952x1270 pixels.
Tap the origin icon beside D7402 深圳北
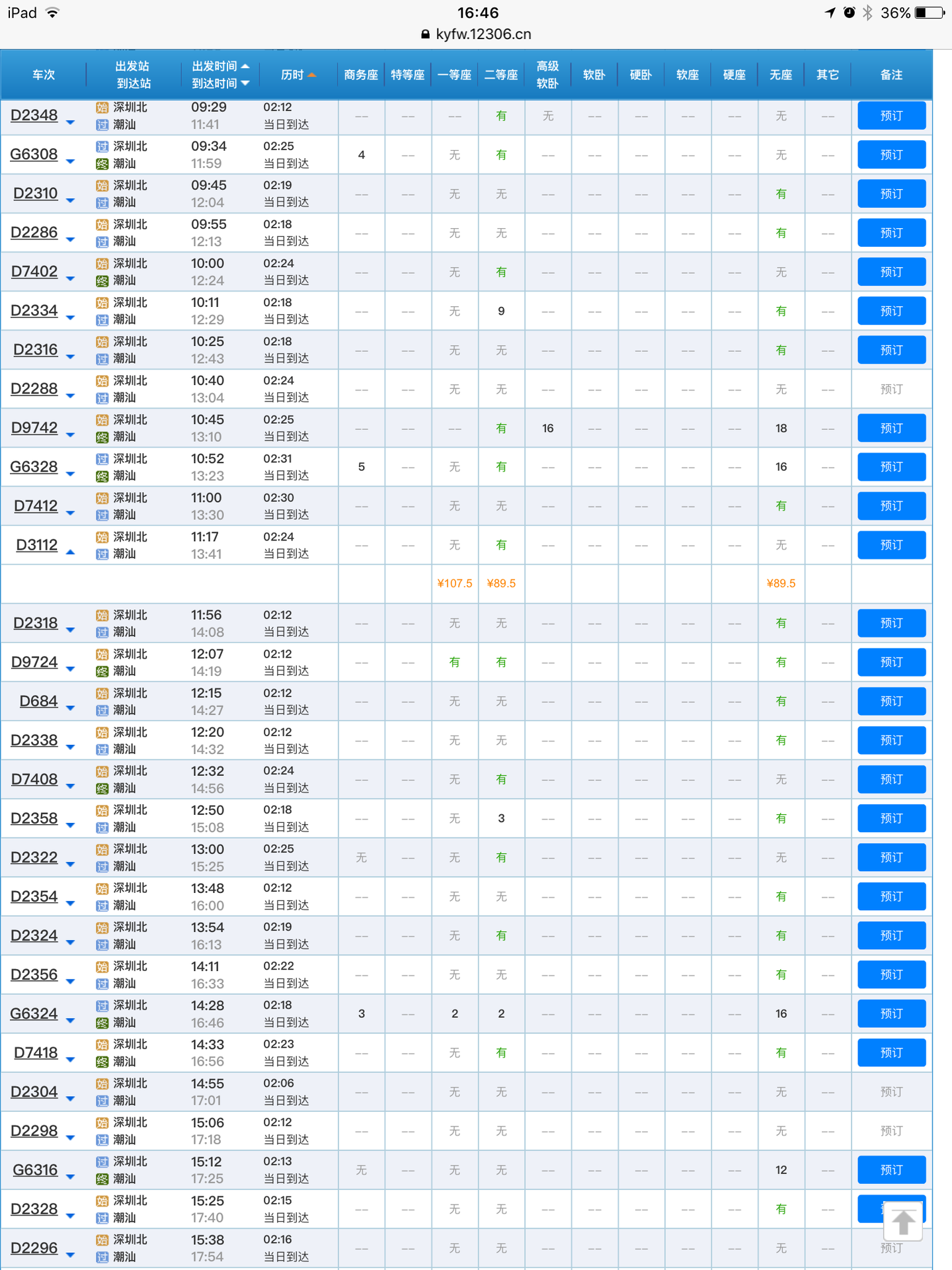tap(102, 264)
